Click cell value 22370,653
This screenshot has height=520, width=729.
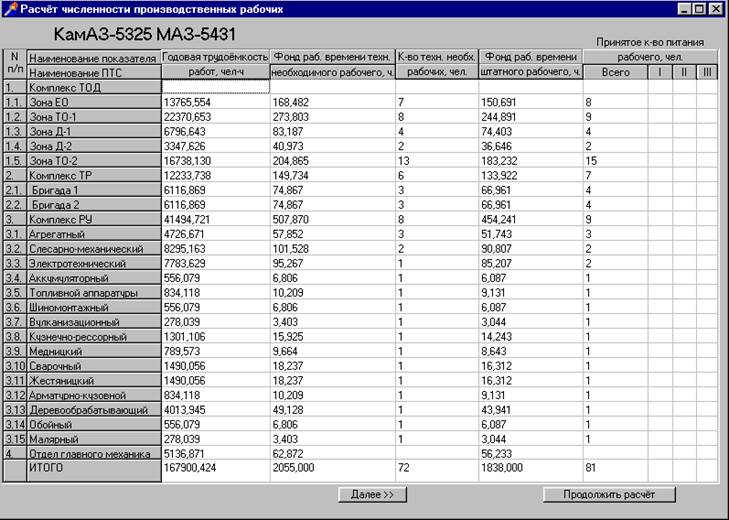click(187, 117)
